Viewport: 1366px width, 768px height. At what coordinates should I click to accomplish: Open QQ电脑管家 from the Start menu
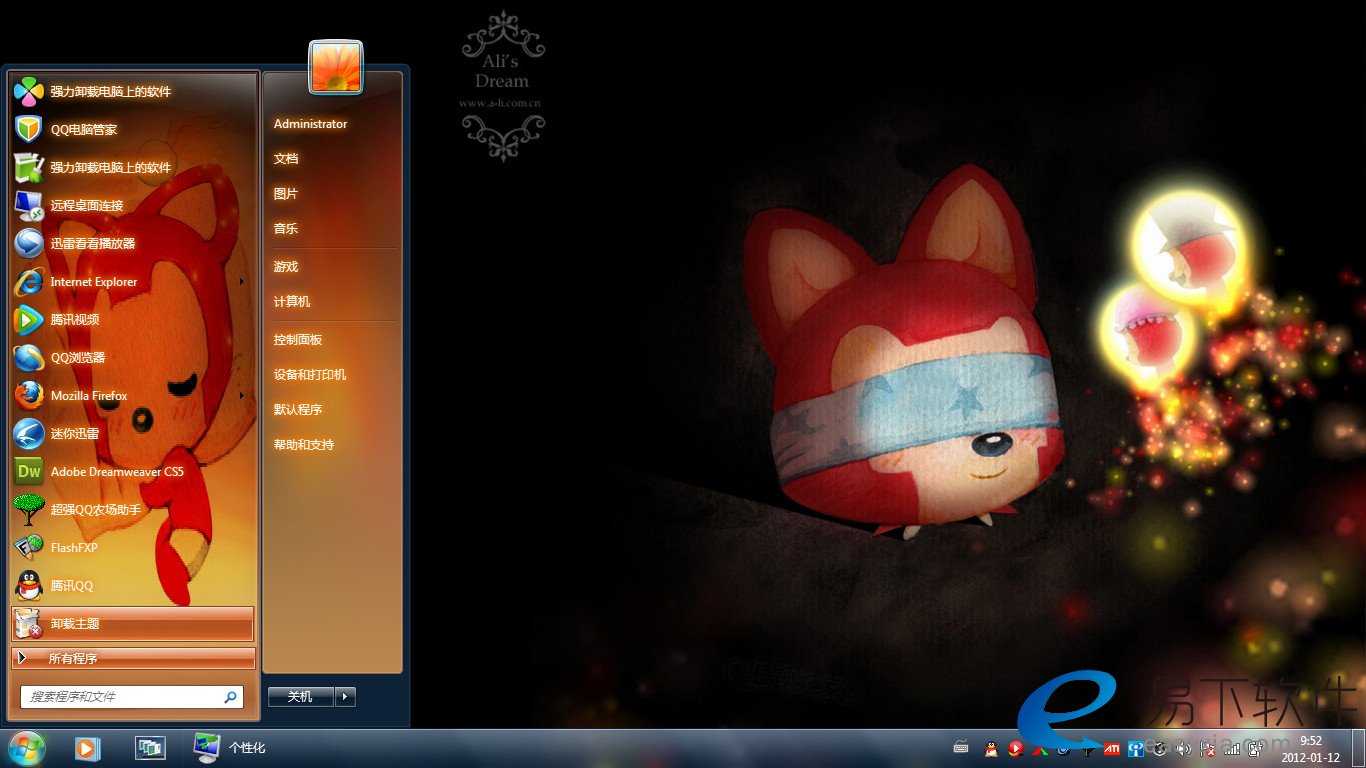(x=84, y=130)
